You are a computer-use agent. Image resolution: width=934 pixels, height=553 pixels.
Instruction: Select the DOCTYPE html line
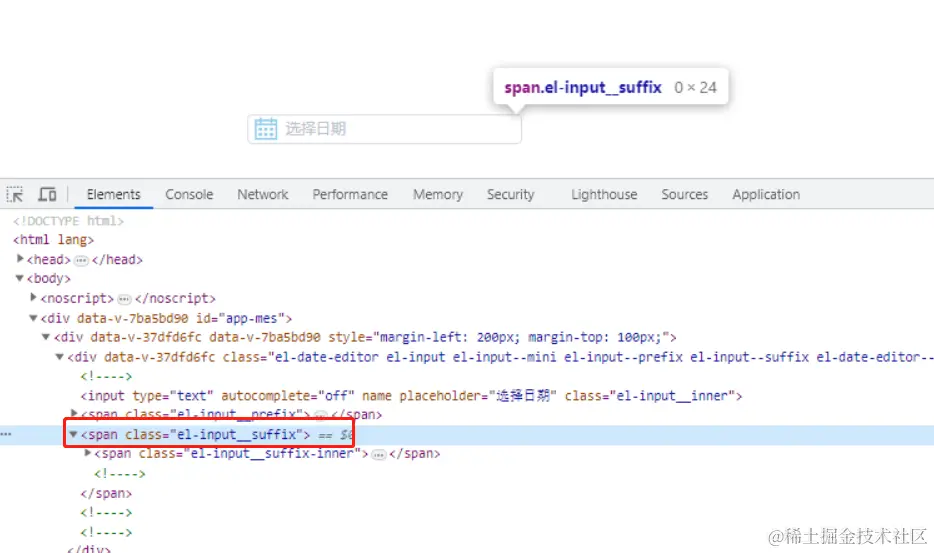coord(69,221)
